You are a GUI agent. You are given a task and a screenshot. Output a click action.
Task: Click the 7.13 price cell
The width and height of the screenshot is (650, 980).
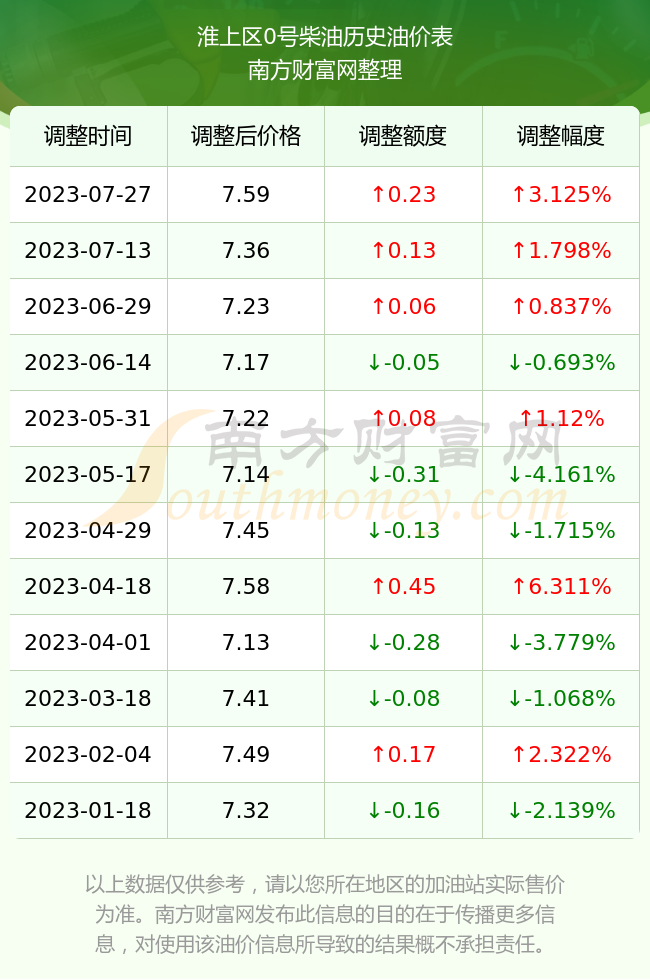point(246,642)
